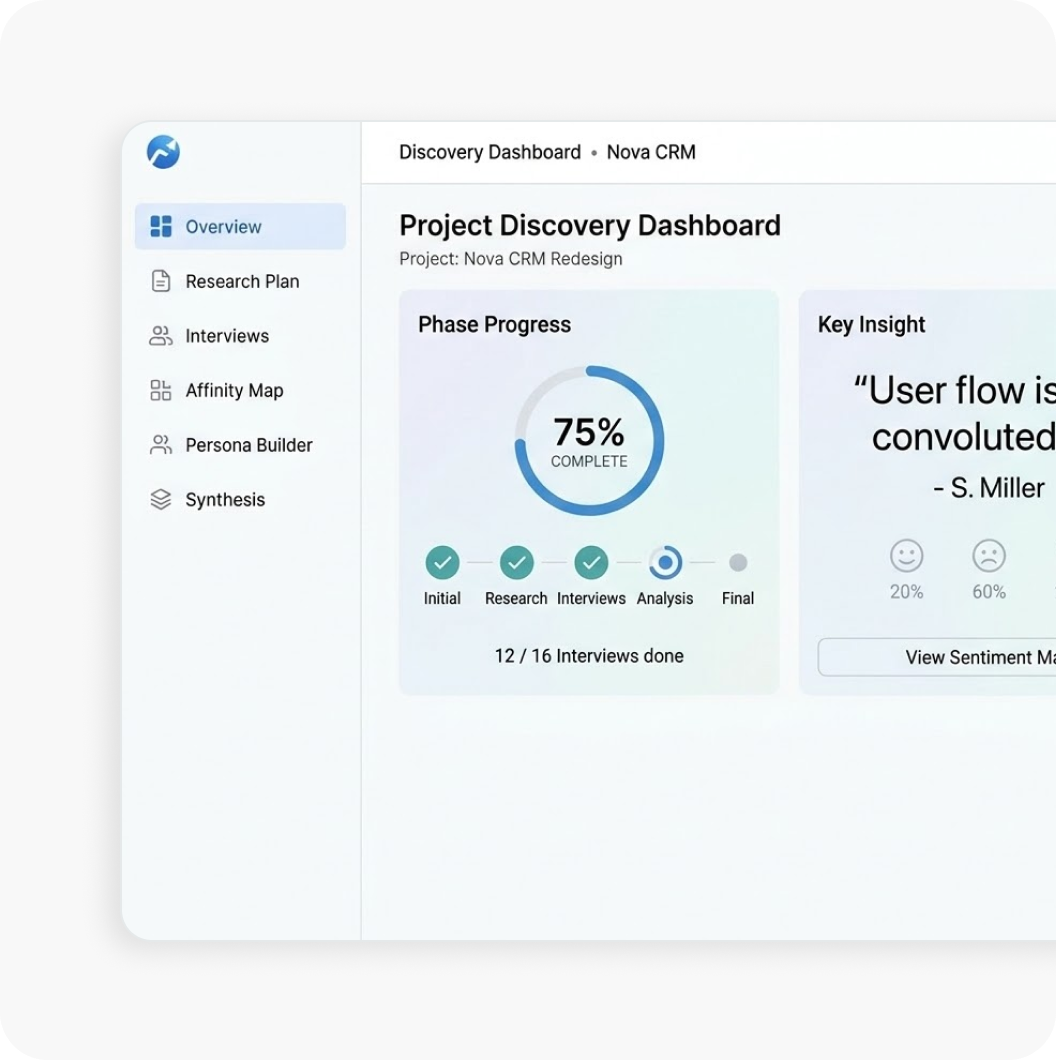
Task: Open the Affinity Map section
Action: [240, 391]
